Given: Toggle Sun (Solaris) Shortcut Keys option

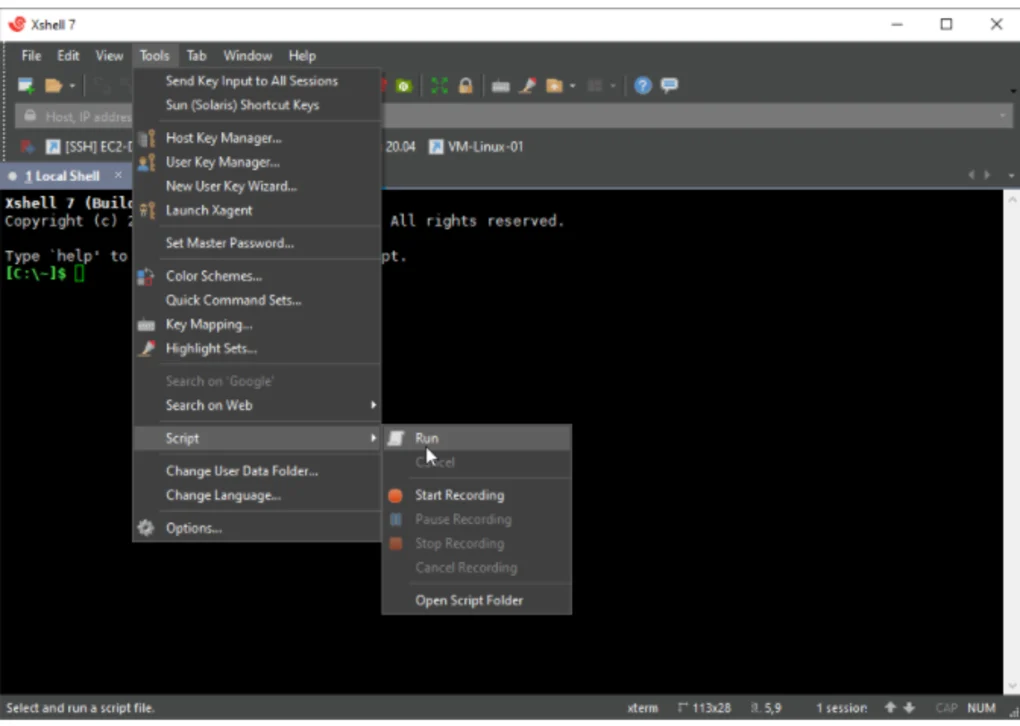Looking at the screenshot, I should coord(242,105).
